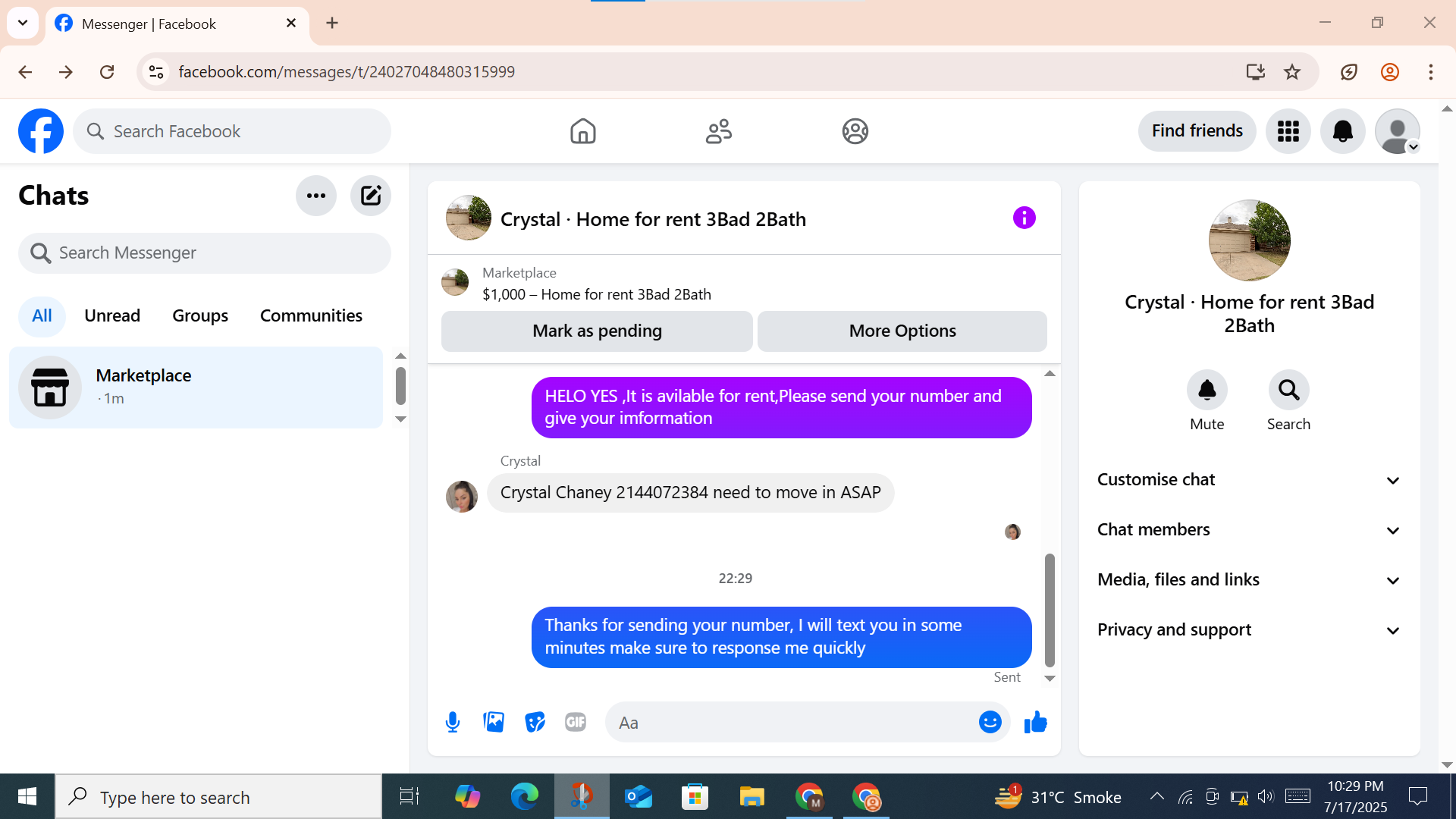This screenshot has height=819, width=1456.
Task: Expand Media, files and links section
Action: tap(1249, 580)
